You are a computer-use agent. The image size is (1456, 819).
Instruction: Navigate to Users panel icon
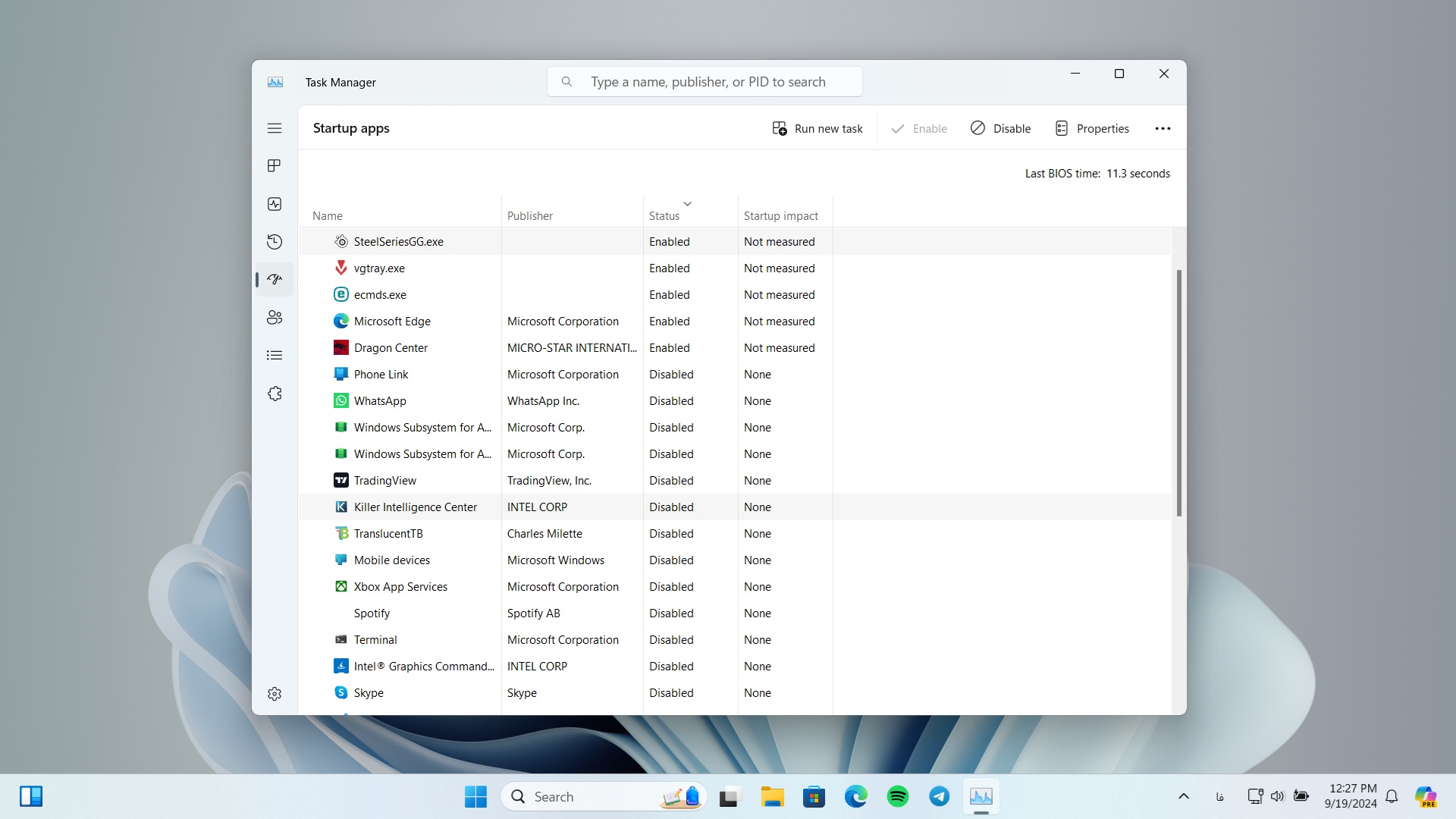pos(275,317)
